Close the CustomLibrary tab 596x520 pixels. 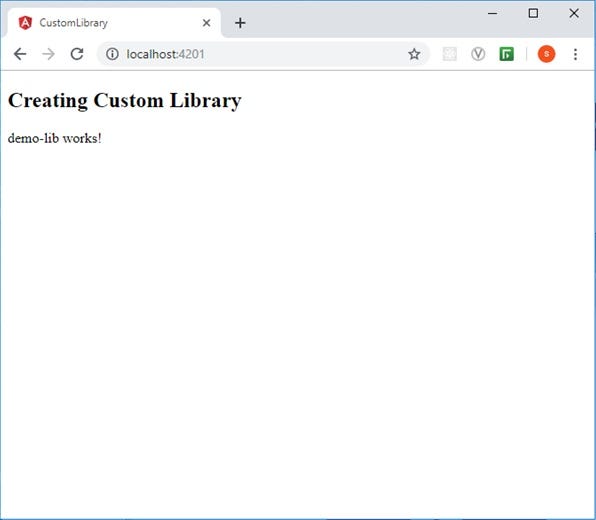206,23
